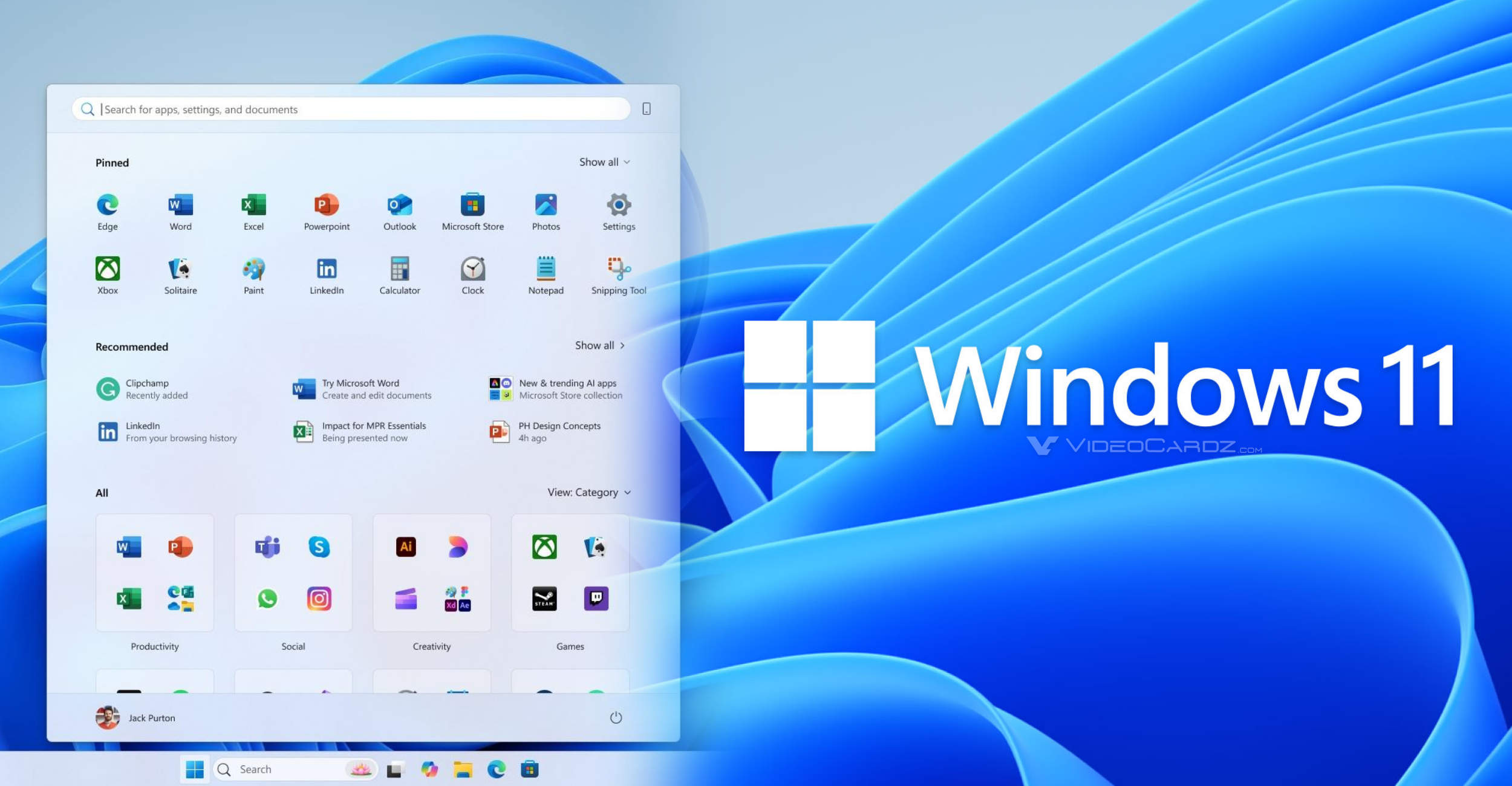The width and height of the screenshot is (1512, 786).
Task: Open pinned Solitaire game
Action: tap(180, 276)
